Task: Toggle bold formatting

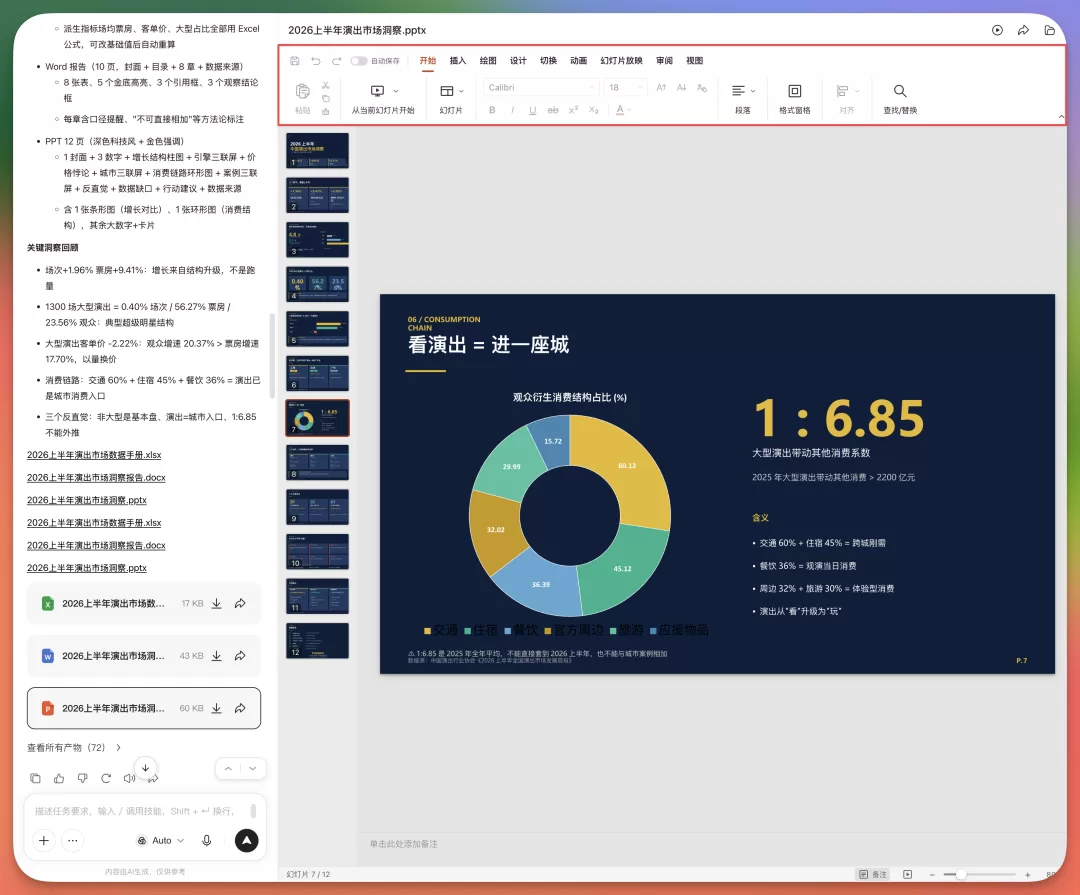Action: point(492,110)
